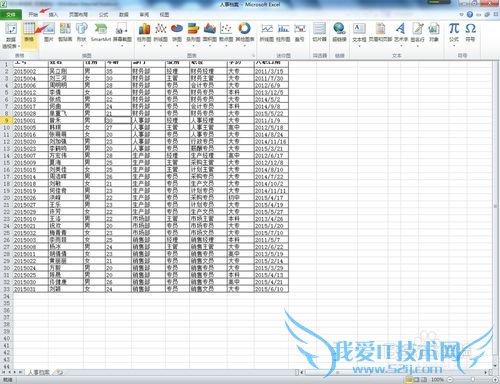Switch to the Review (审阅) tab

tap(144, 15)
